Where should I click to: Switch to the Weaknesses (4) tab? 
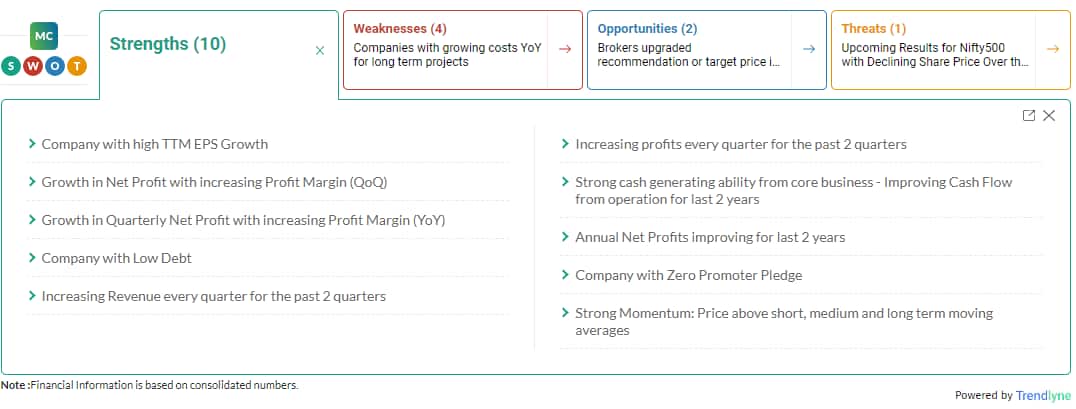coord(400,29)
